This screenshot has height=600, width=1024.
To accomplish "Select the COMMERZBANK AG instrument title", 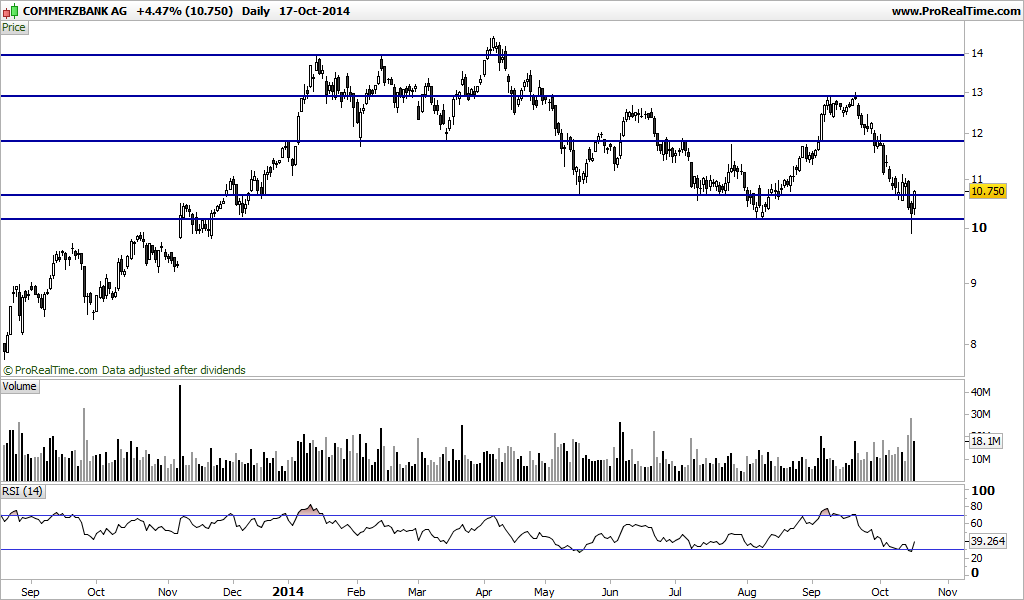I will [x=75, y=11].
